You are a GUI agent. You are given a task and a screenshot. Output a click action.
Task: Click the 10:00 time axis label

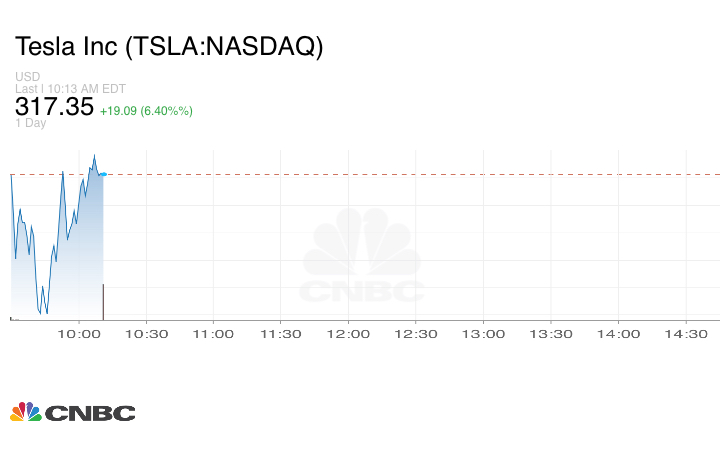(x=79, y=334)
